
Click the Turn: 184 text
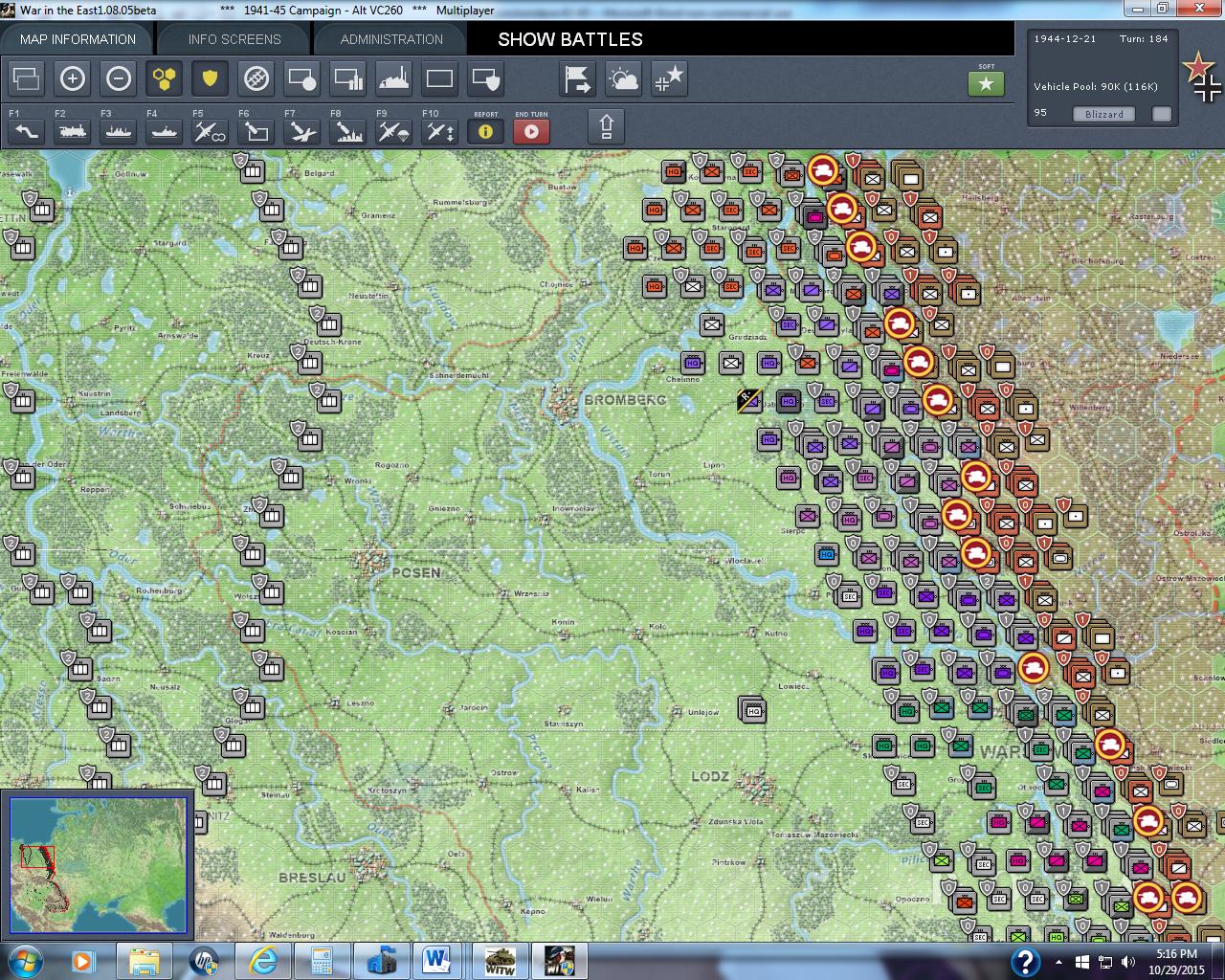tap(1144, 39)
